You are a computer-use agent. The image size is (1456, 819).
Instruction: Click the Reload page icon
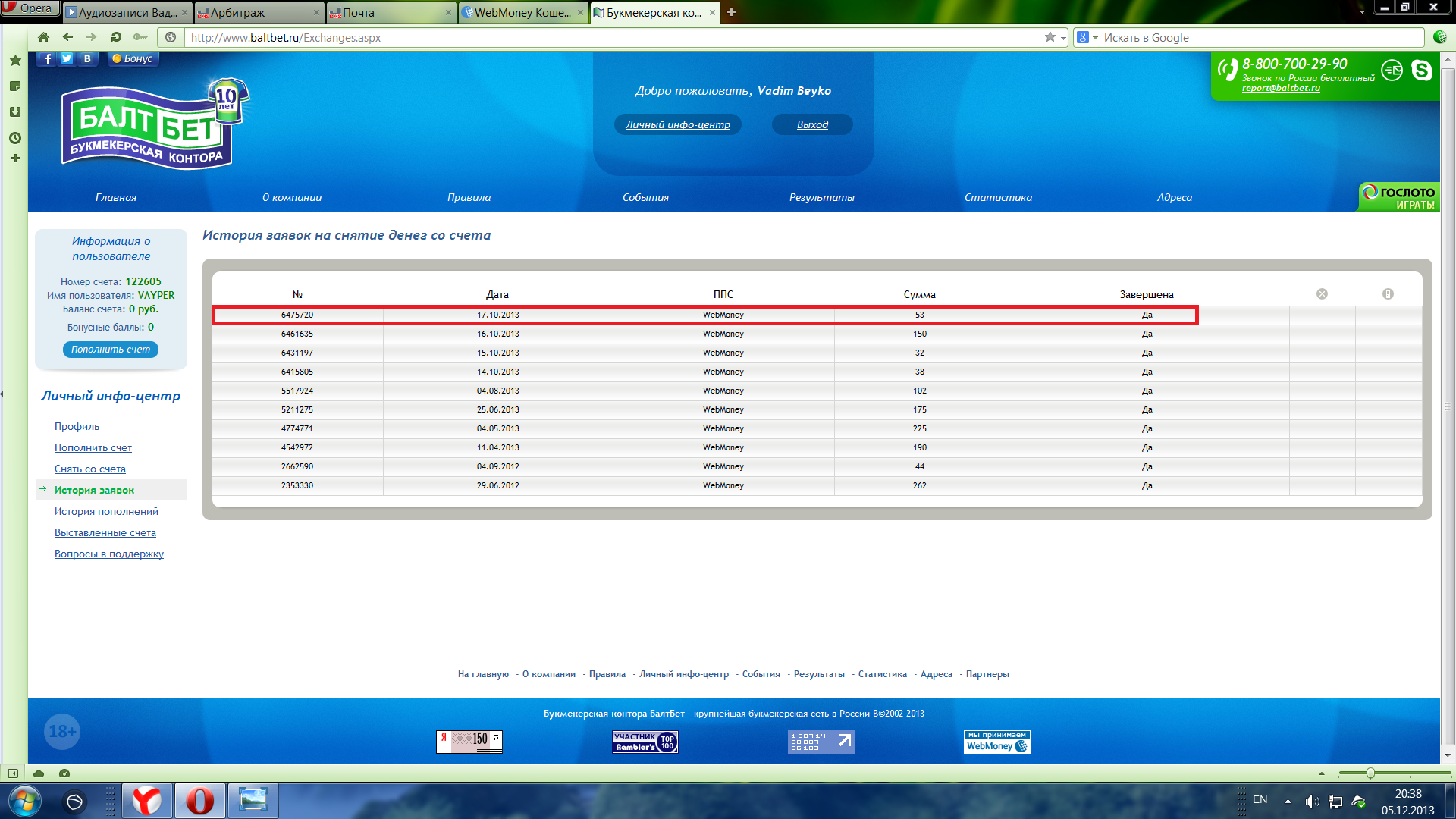click(x=116, y=37)
